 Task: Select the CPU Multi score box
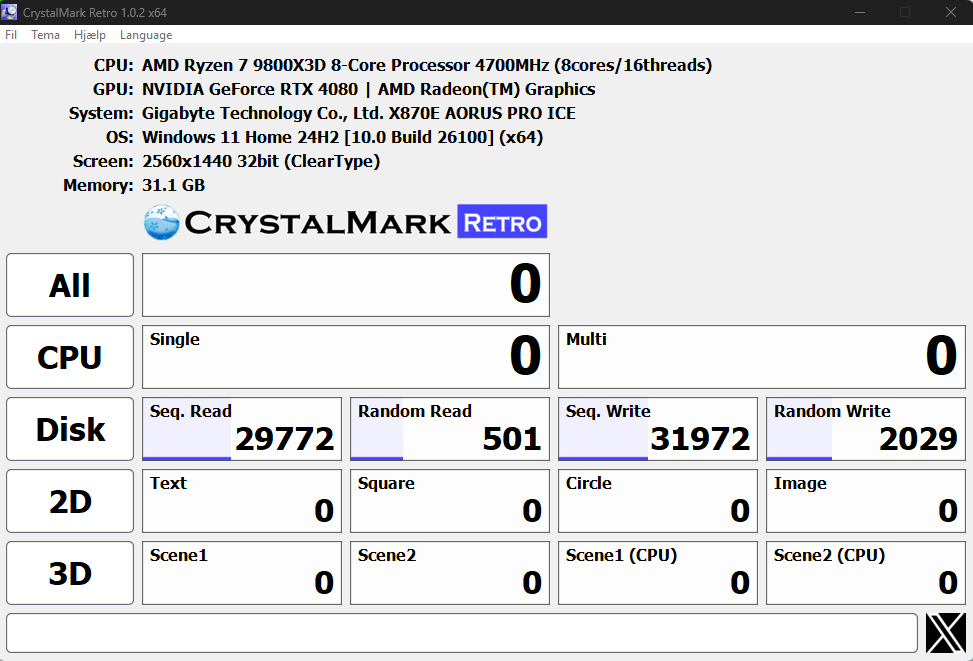(762, 357)
